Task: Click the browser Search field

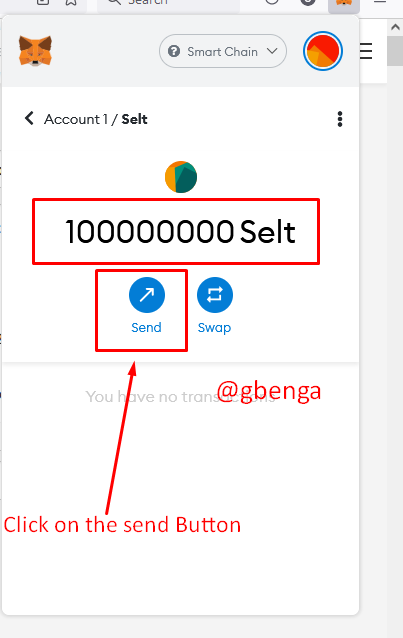Action: tap(168, 3)
